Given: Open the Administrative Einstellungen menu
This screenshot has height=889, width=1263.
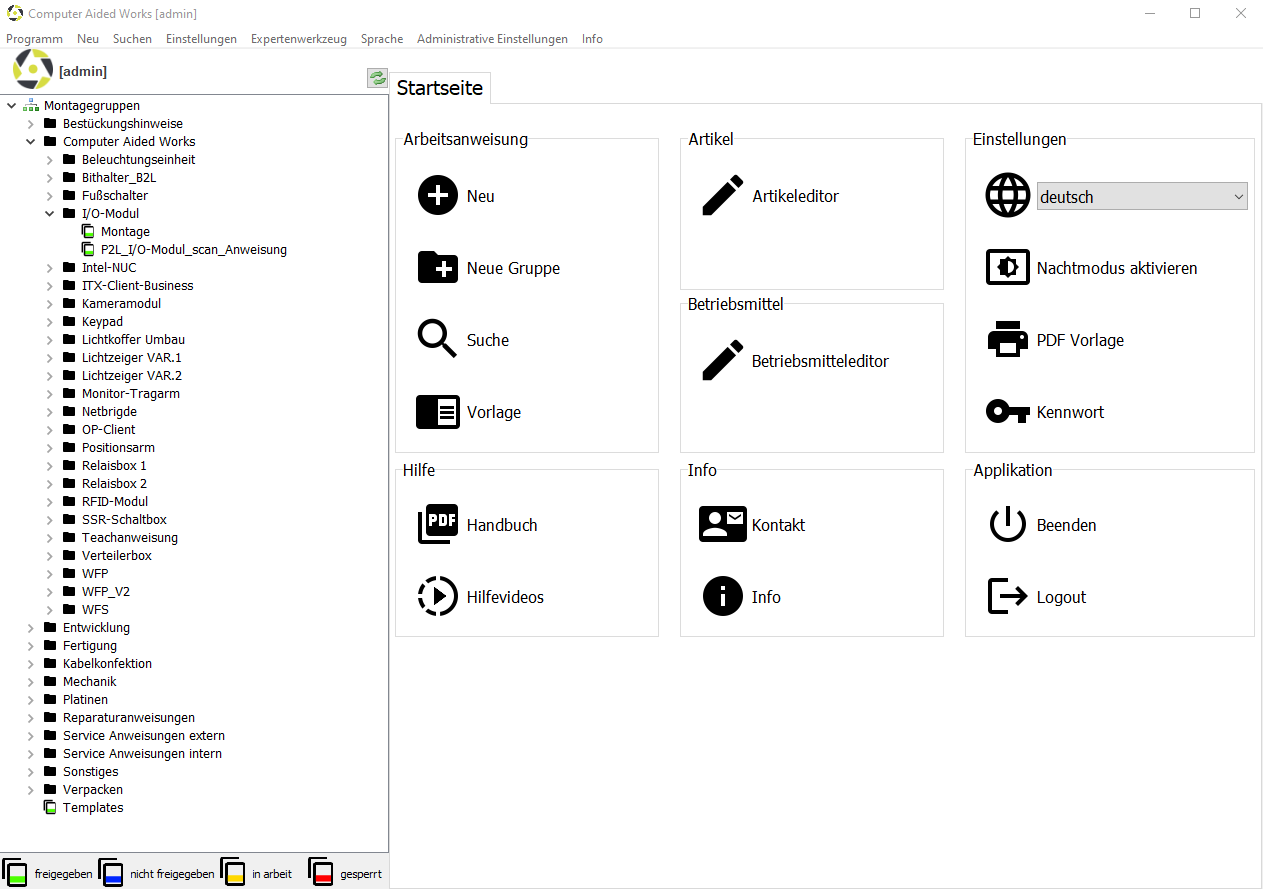Looking at the screenshot, I should pos(492,39).
